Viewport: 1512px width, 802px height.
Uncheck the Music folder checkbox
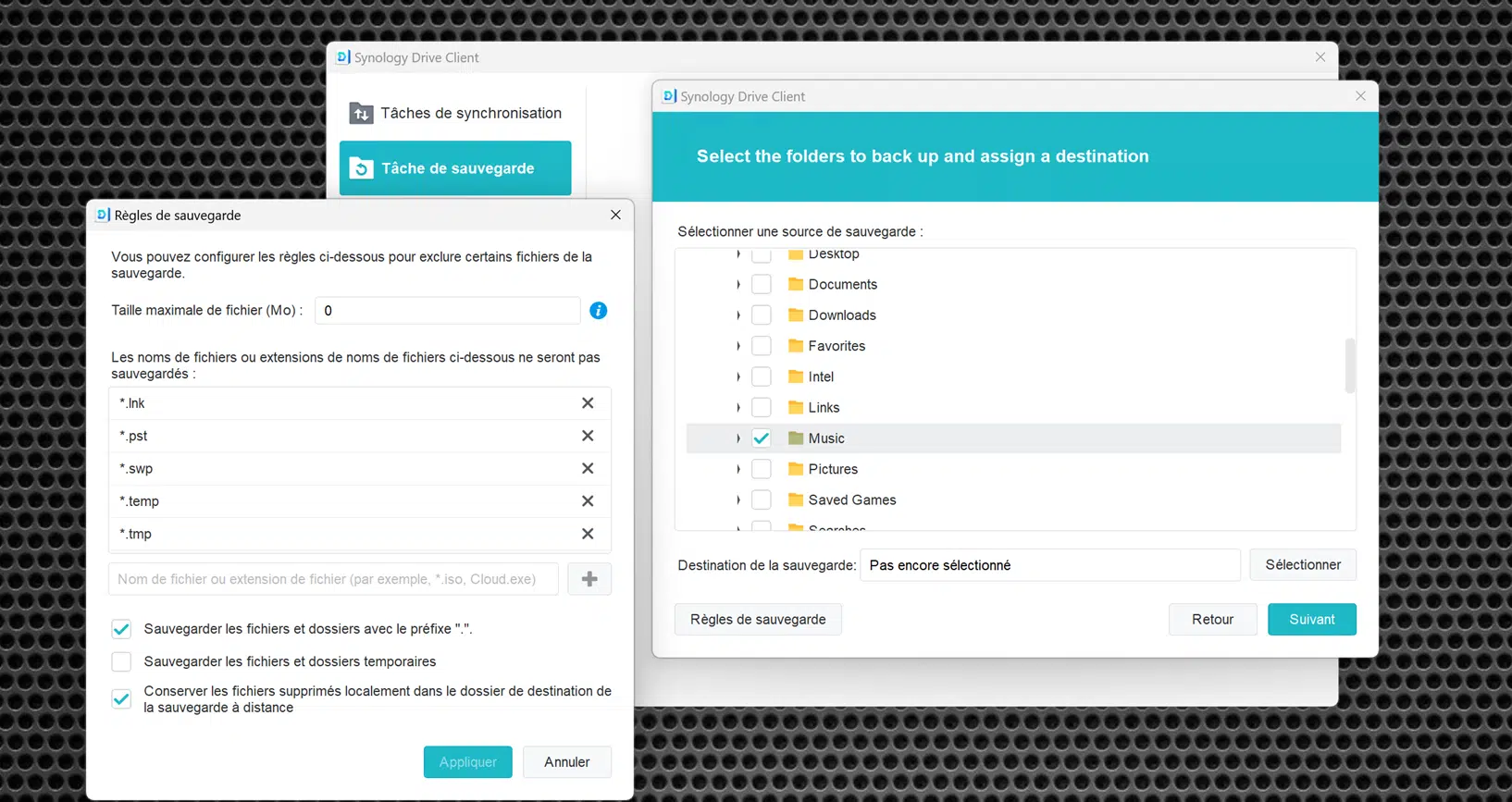coord(762,438)
